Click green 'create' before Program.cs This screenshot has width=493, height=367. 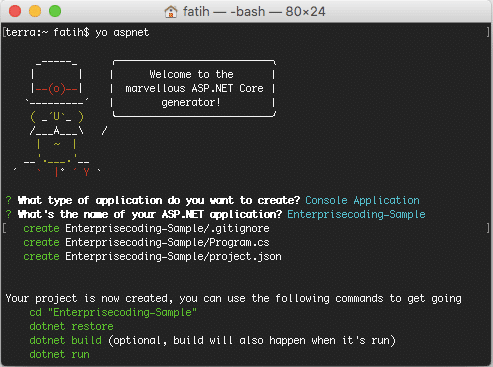pos(41,242)
